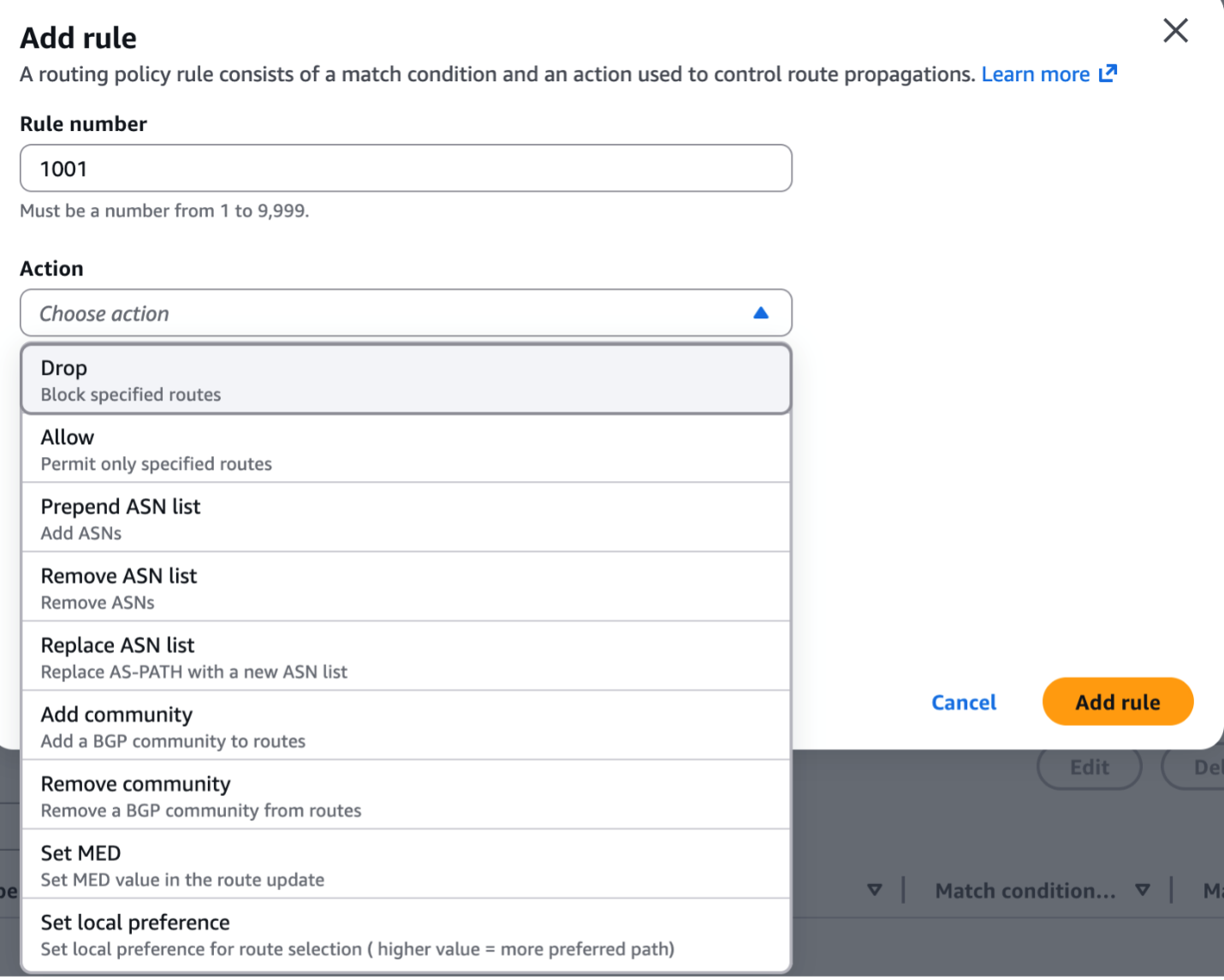Screen dimensions: 1224x980
Task: Click the Edit button behind the dialog
Action: (x=1089, y=767)
